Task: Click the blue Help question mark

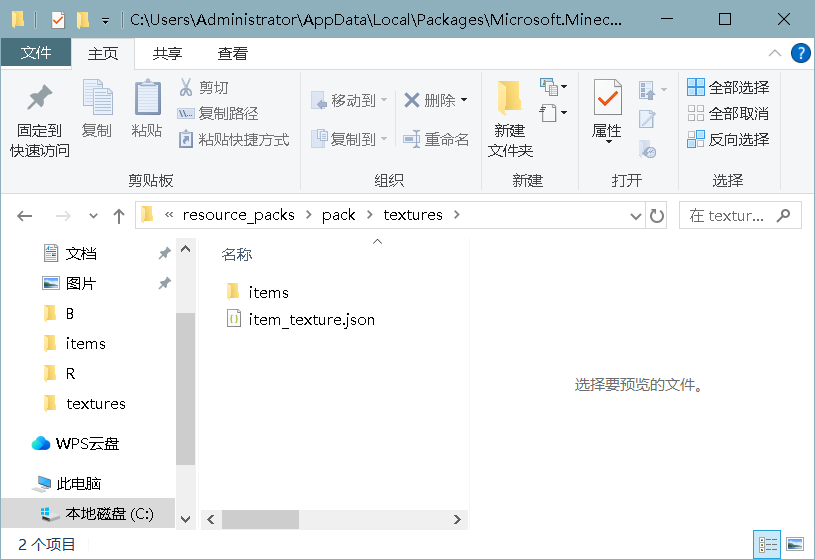Action: click(800, 53)
